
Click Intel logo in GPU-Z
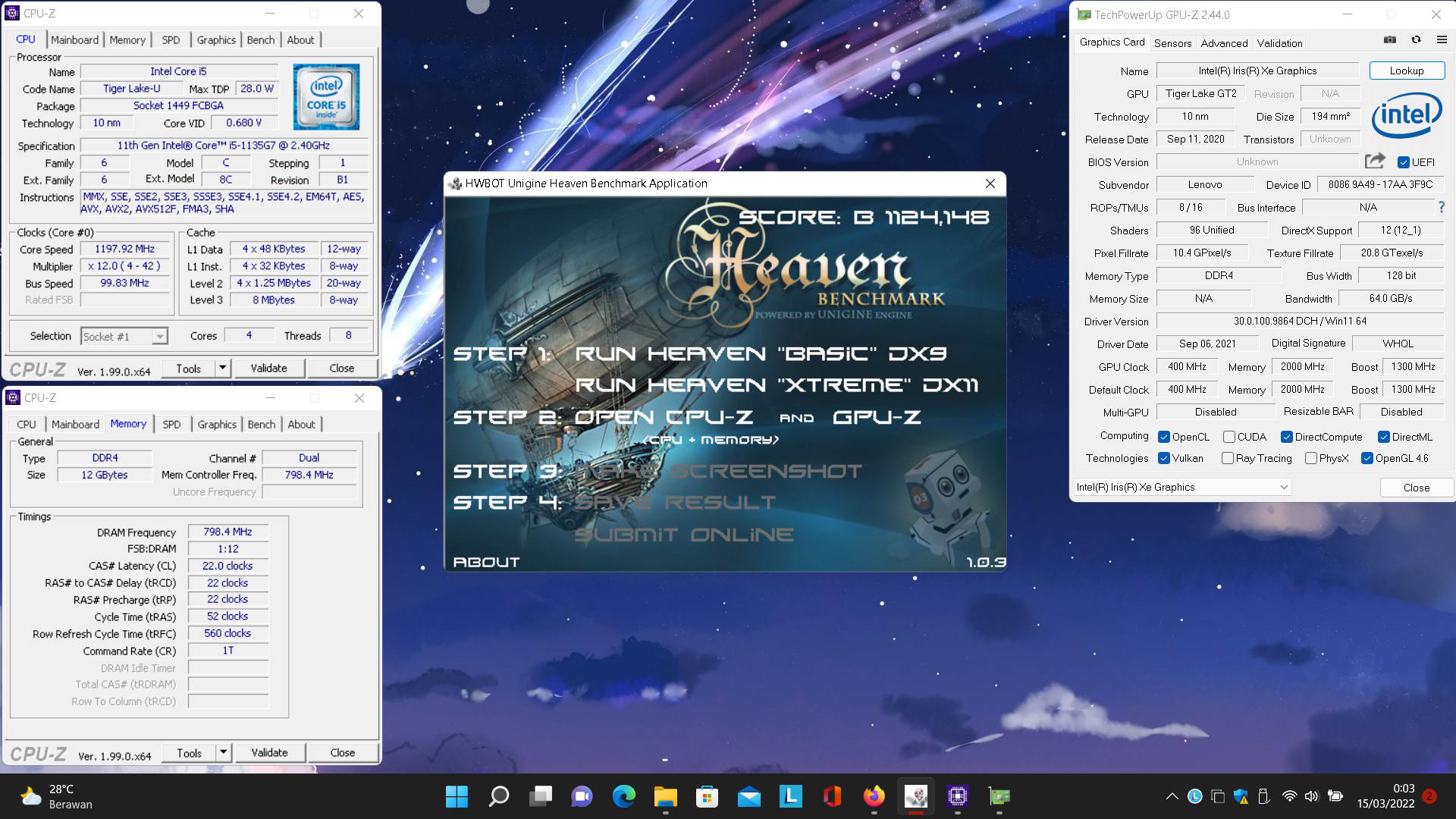point(1407,115)
